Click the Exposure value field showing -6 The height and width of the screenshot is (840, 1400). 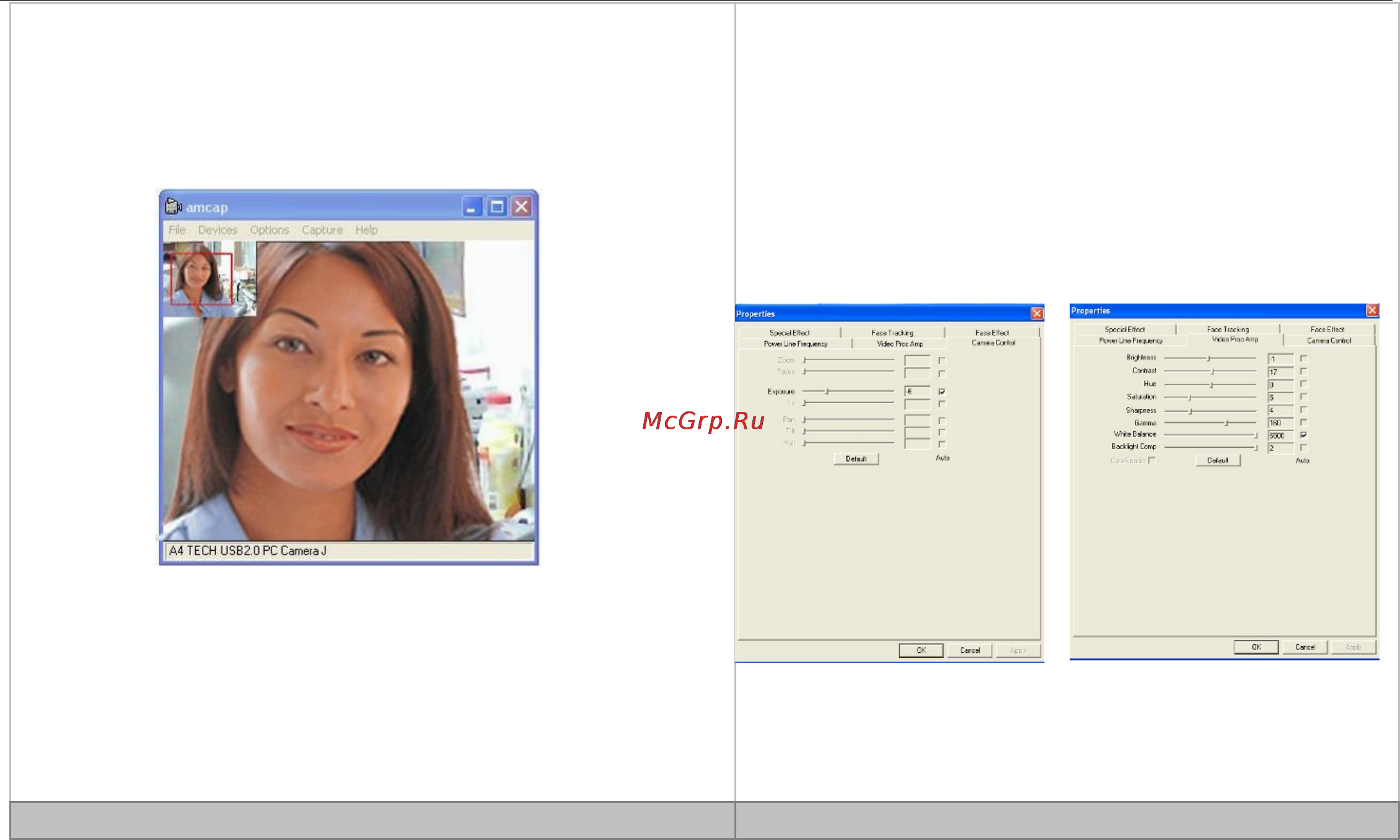917,392
